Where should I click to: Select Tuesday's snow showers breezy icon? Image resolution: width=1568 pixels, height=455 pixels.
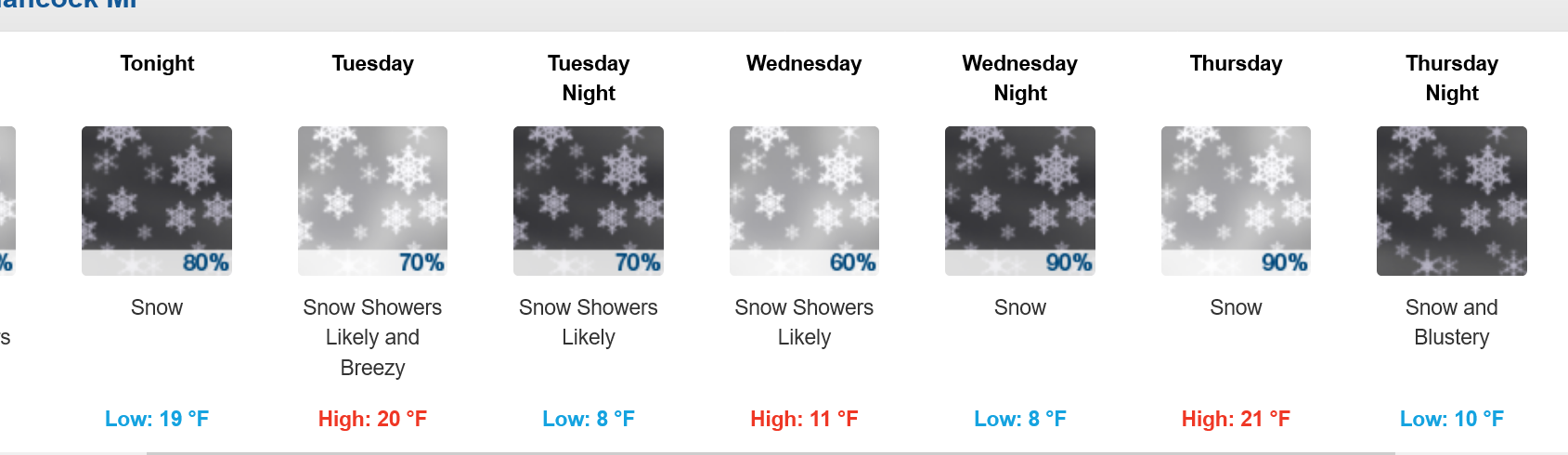pyautogui.click(x=372, y=201)
